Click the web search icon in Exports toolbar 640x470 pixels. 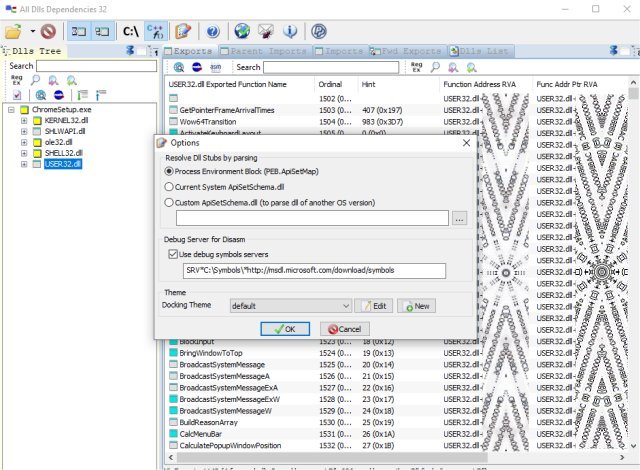tap(179, 67)
